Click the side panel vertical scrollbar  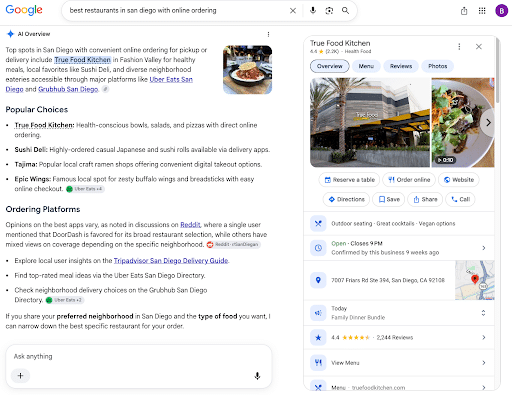(x=498, y=71)
